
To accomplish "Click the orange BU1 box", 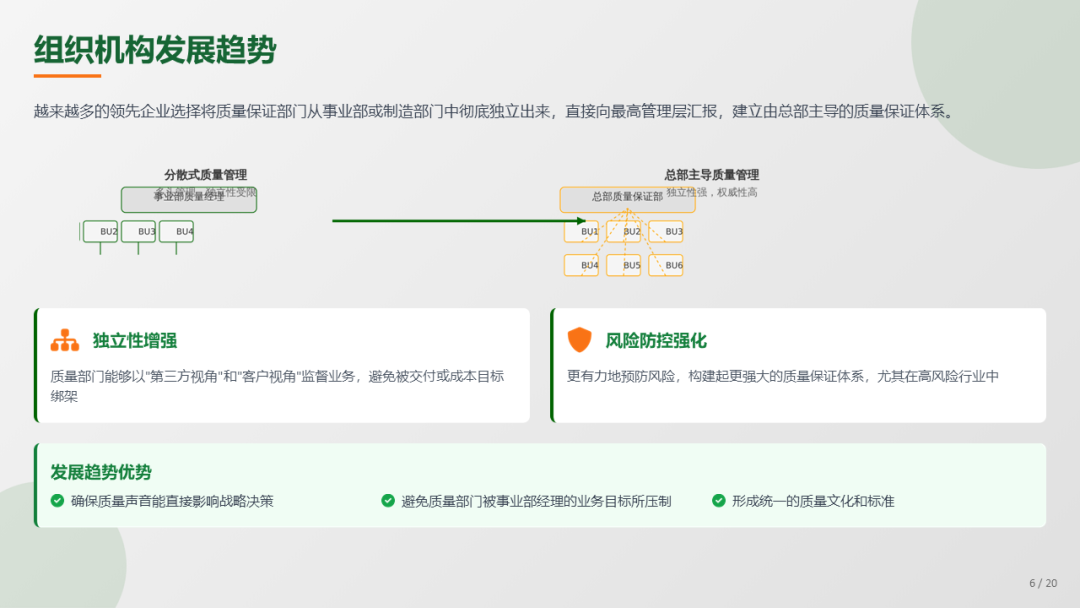I will tap(581, 232).
